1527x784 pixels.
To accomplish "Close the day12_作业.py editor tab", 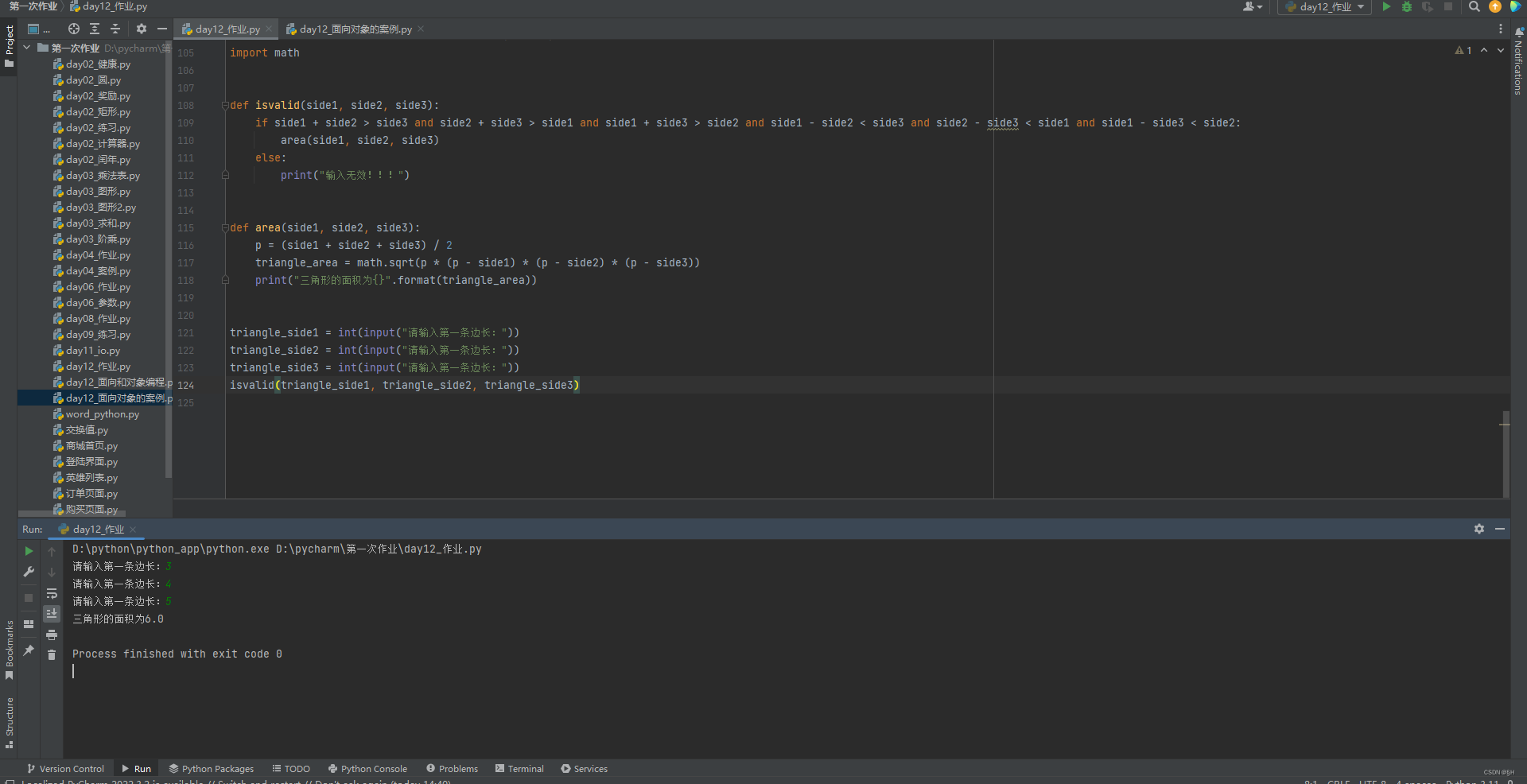I will click(x=269, y=29).
